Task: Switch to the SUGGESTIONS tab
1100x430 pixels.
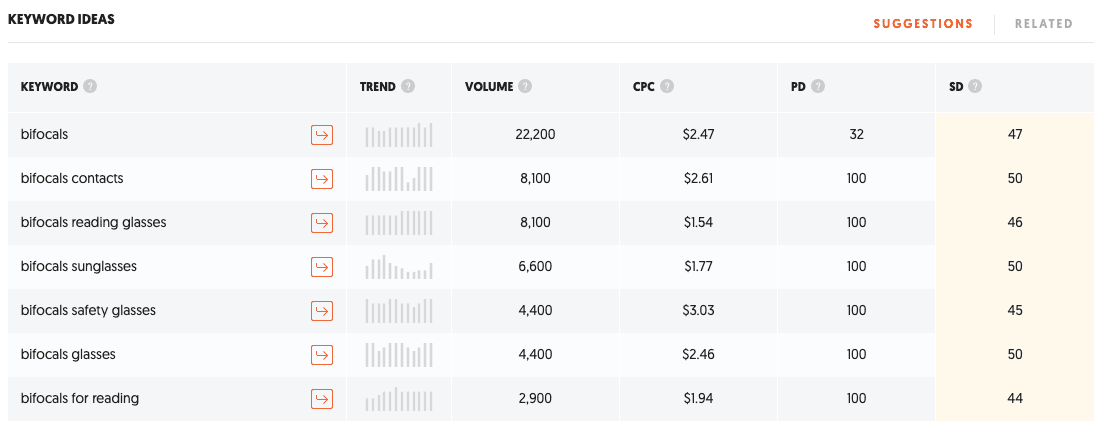Action: click(x=923, y=24)
